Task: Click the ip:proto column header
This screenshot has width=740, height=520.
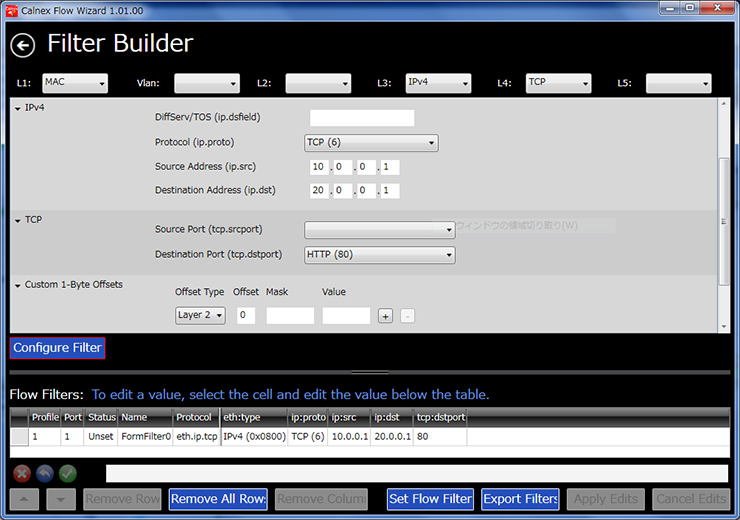Action: pos(308,418)
